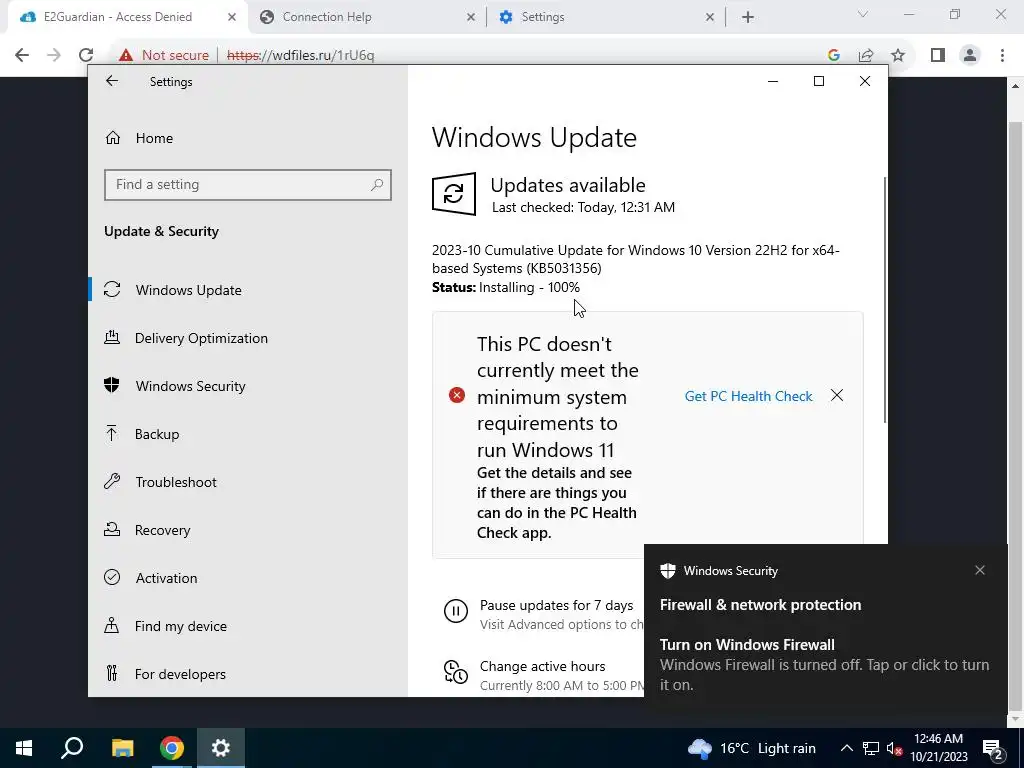This screenshot has height=768, width=1024.
Task: Close the Connection Help tab
Action: coord(471,18)
